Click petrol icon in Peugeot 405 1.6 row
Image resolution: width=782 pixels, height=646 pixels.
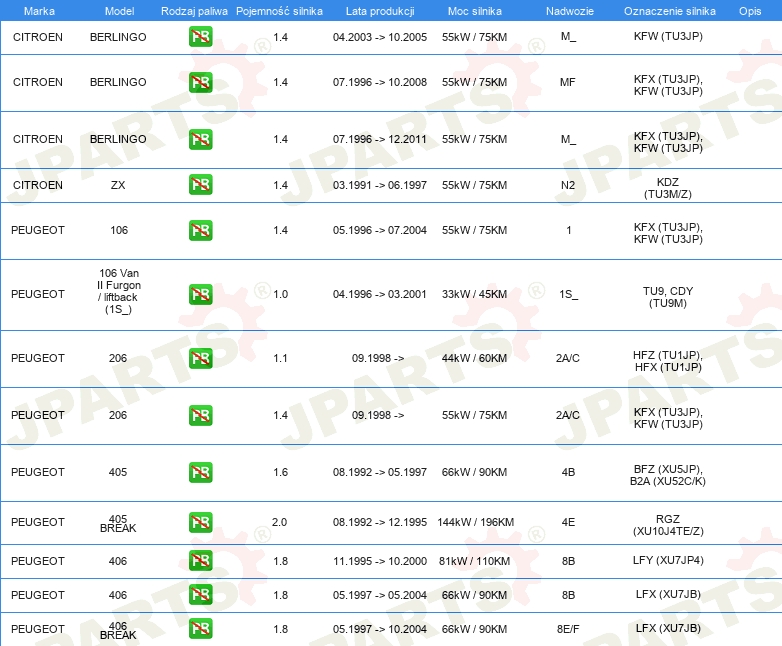click(x=200, y=472)
